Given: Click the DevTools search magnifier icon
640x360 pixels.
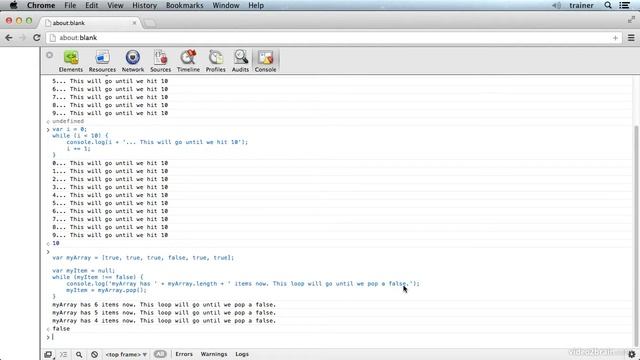Looking at the screenshot, I should point(79,354).
